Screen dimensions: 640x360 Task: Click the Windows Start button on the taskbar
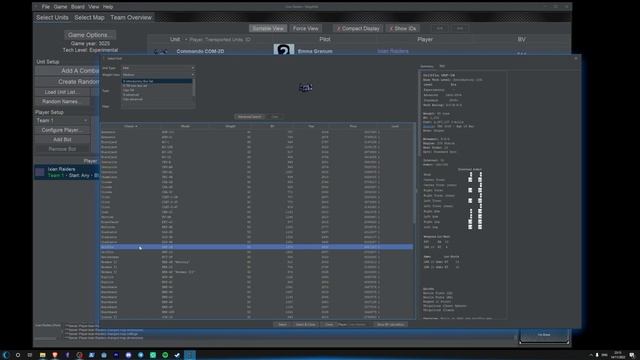coord(6,355)
